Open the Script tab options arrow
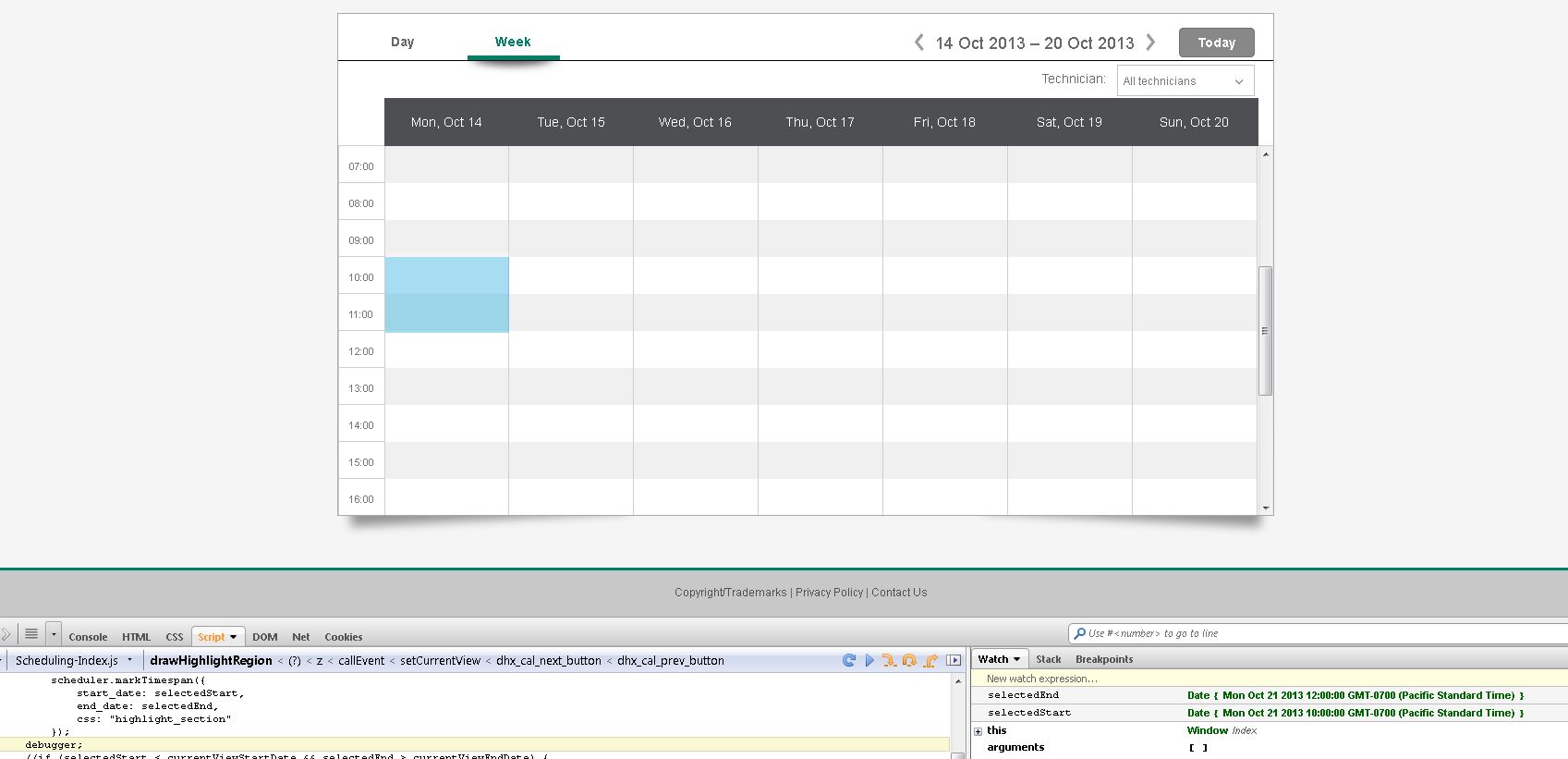 pos(234,637)
